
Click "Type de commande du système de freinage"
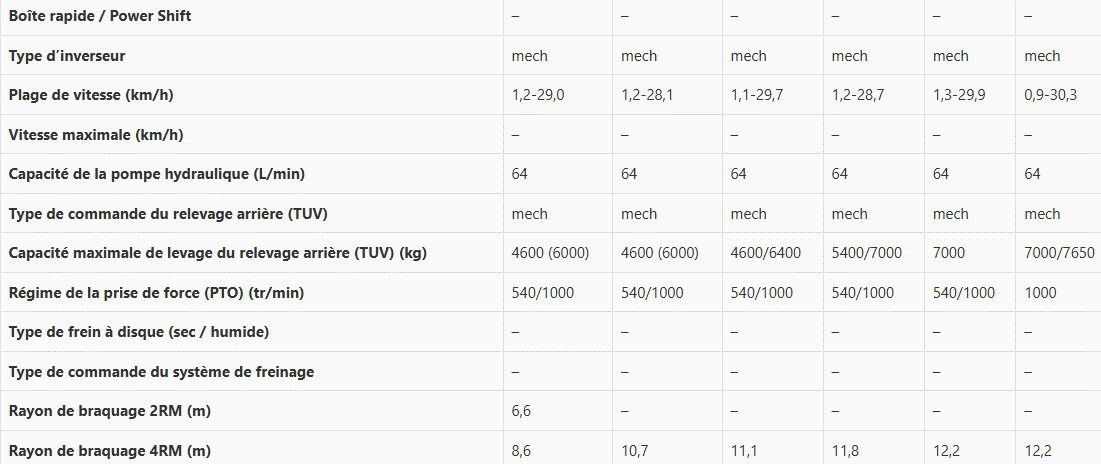click(x=161, y=372)
